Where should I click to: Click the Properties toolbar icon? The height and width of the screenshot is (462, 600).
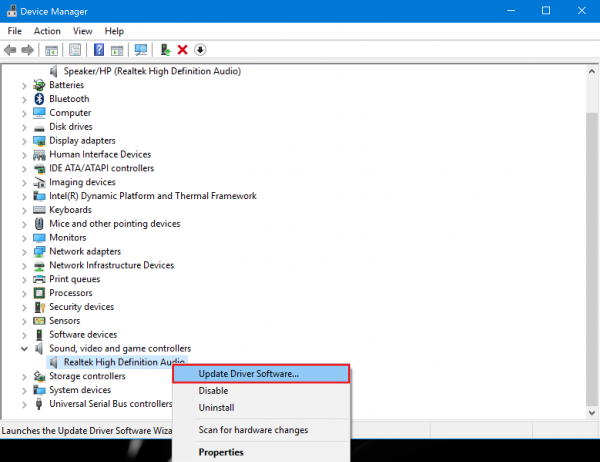(x=75, y=50)
